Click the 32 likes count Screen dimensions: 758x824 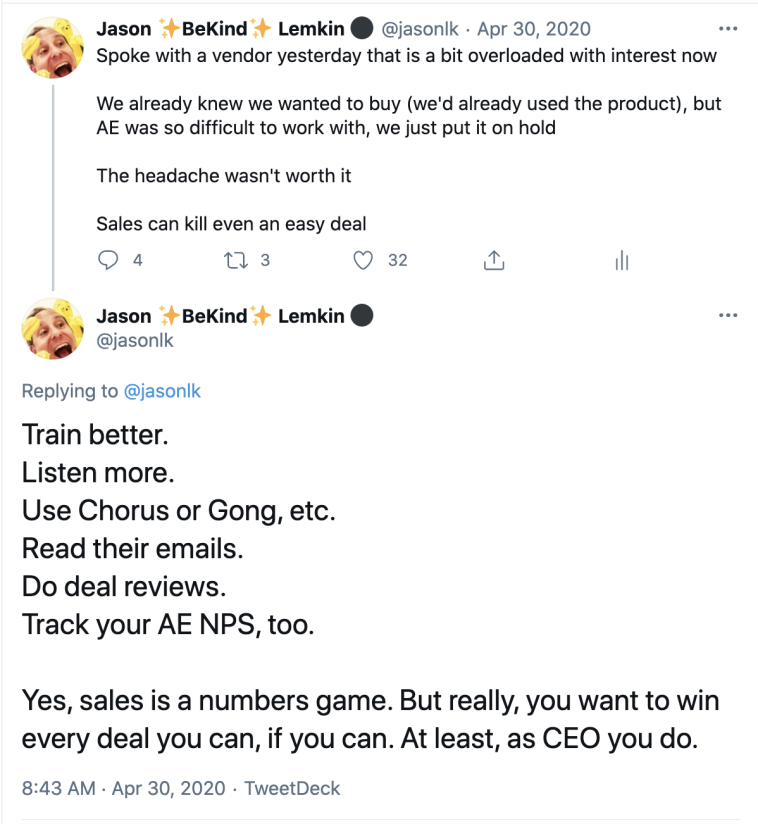[x=397, y=260]
